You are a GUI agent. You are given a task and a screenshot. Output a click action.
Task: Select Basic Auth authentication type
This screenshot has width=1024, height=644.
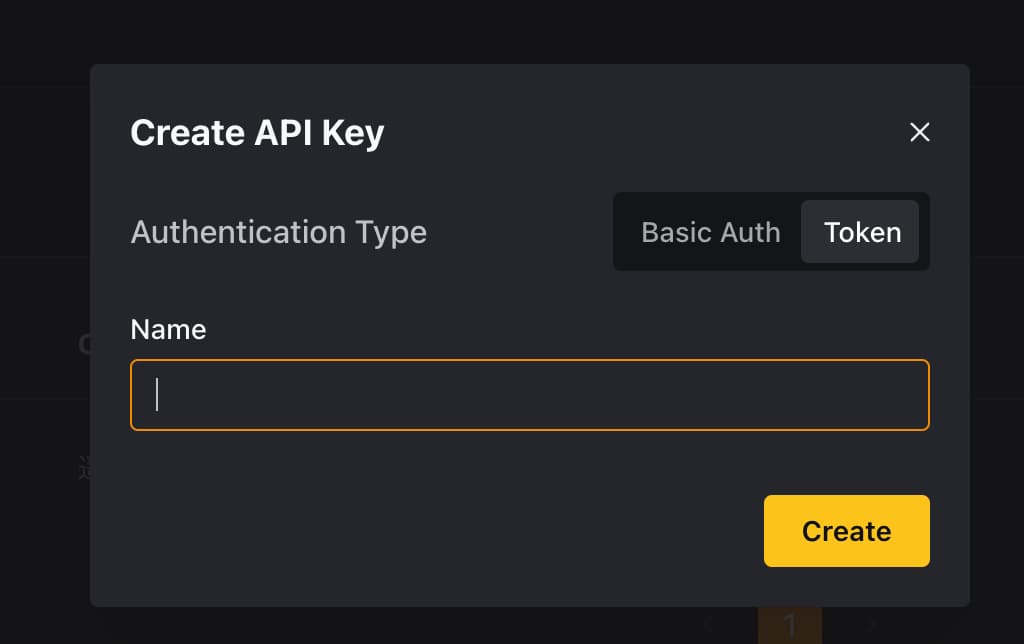pyautogui.click(x=711, y=232)
